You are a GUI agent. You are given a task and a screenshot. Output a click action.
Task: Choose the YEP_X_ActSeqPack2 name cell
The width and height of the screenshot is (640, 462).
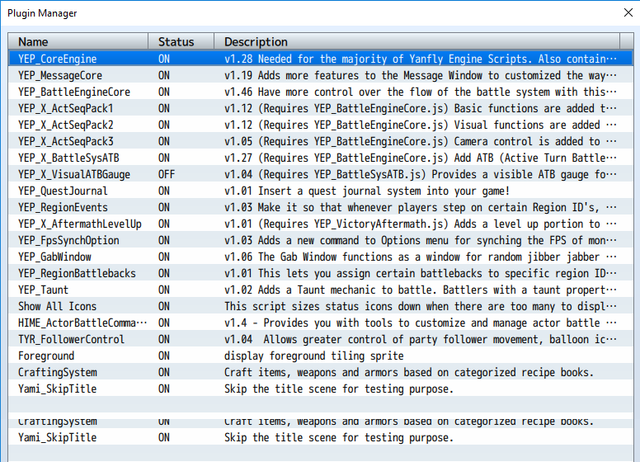(x=65, y=125)
